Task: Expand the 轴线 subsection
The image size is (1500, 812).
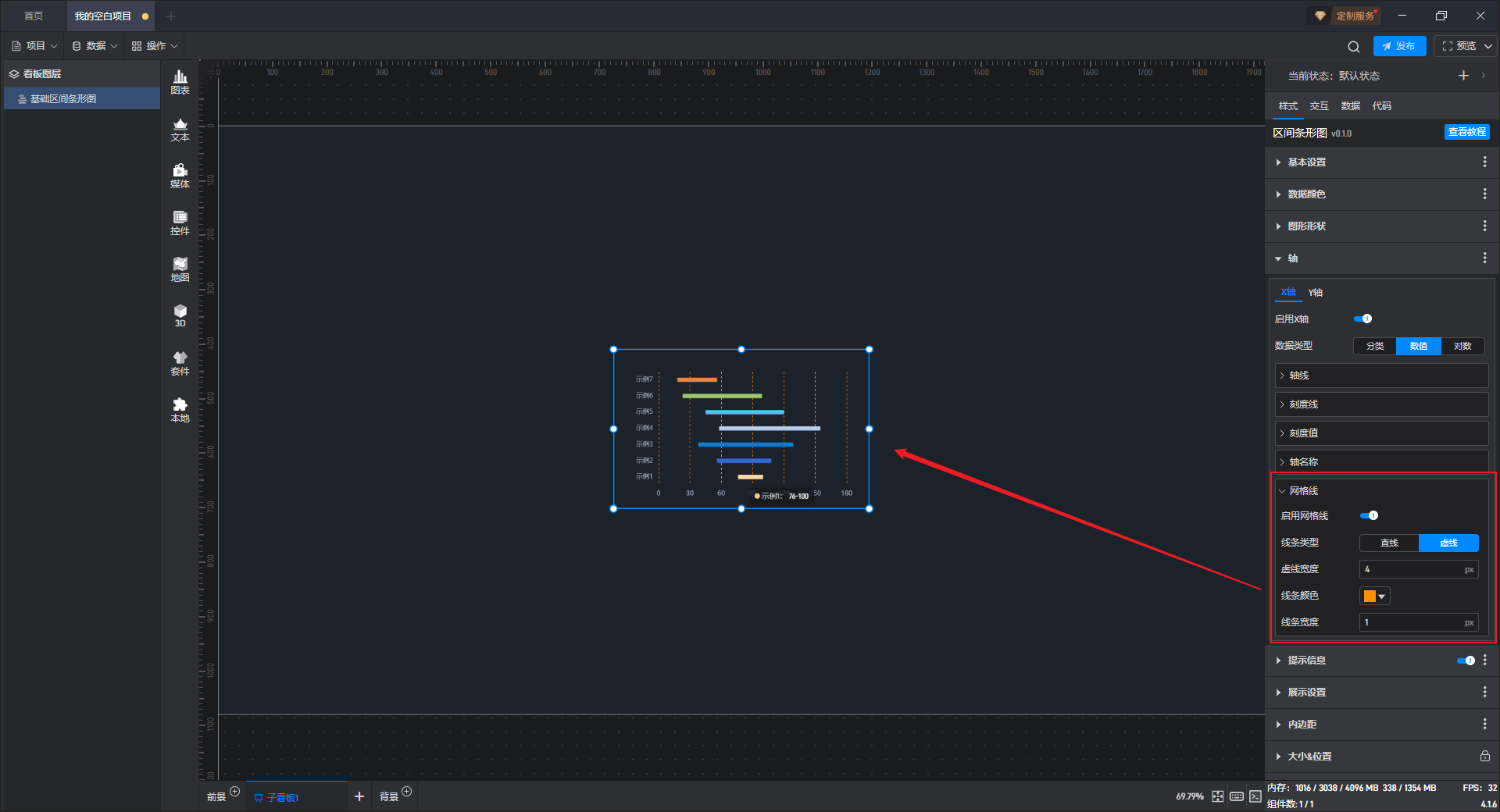Action: pyautogui.click(x=1381, y=376)
